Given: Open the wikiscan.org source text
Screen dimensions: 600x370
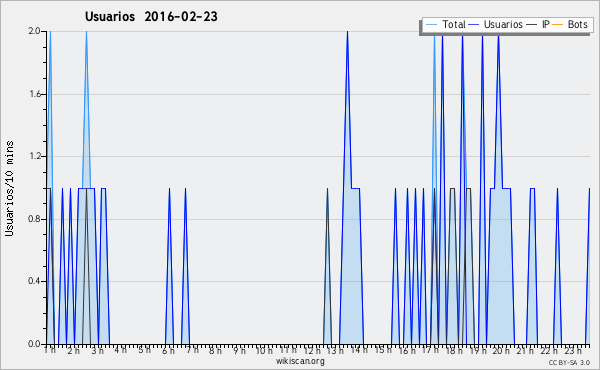Looking at the screenshot, I should 300,361.
